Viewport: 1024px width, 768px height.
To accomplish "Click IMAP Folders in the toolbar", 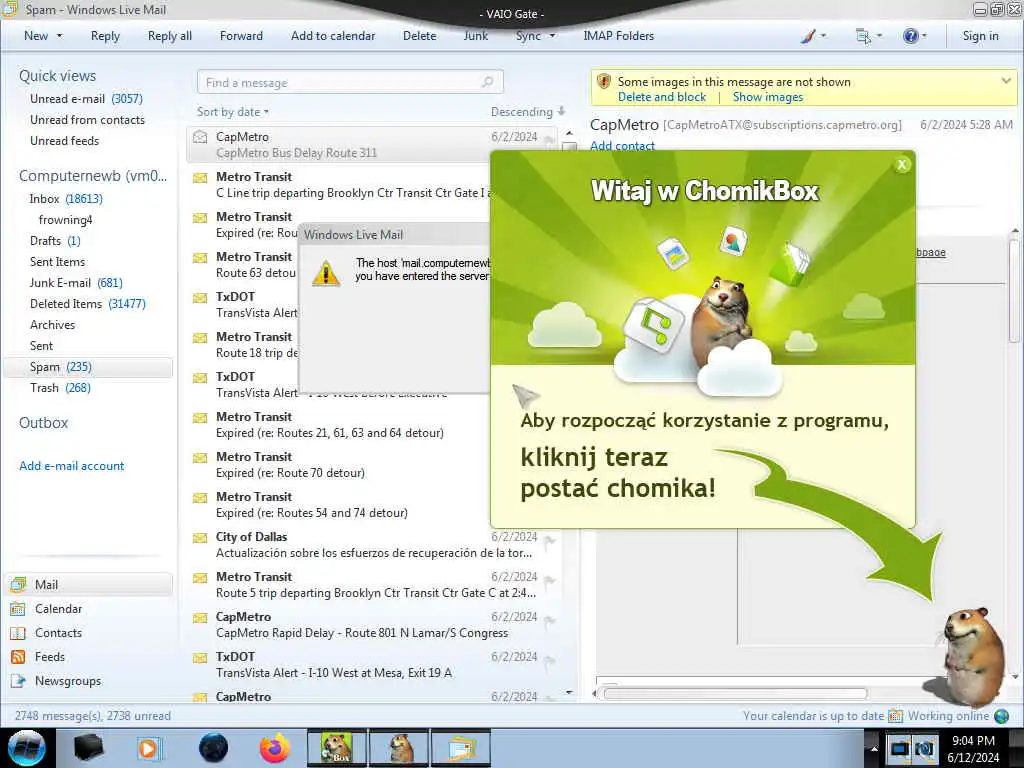I will tap(618, 36).
